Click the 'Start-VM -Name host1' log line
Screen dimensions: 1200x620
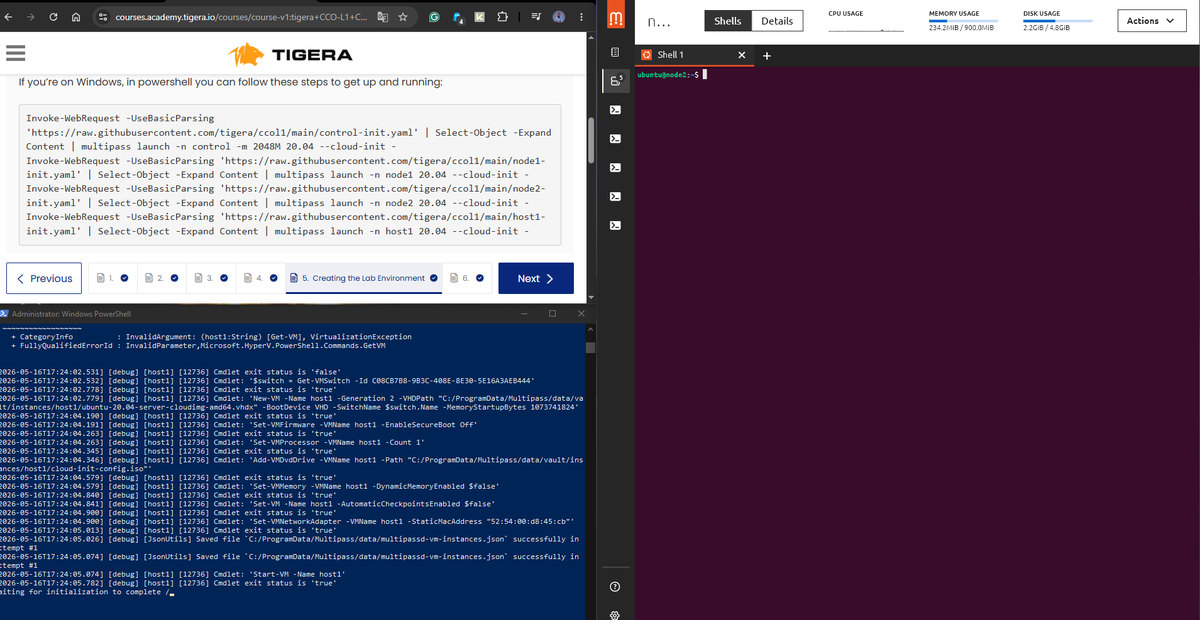(173, 575)
